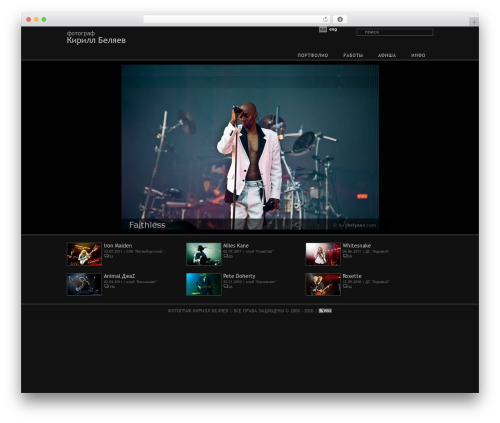The height and width of the screenshot is (423, 500).
Task: Click the comments icon under Whitesnake
Action: 345,256
